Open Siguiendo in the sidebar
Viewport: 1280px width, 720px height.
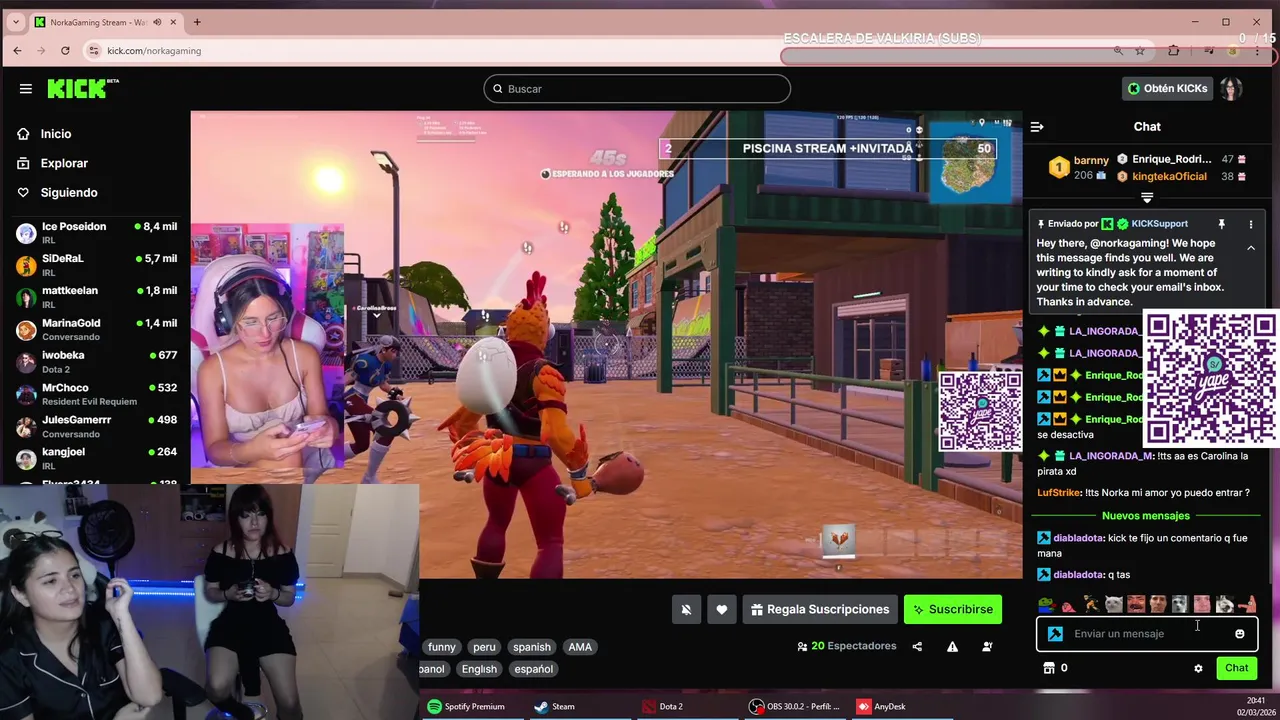(69, 192)
